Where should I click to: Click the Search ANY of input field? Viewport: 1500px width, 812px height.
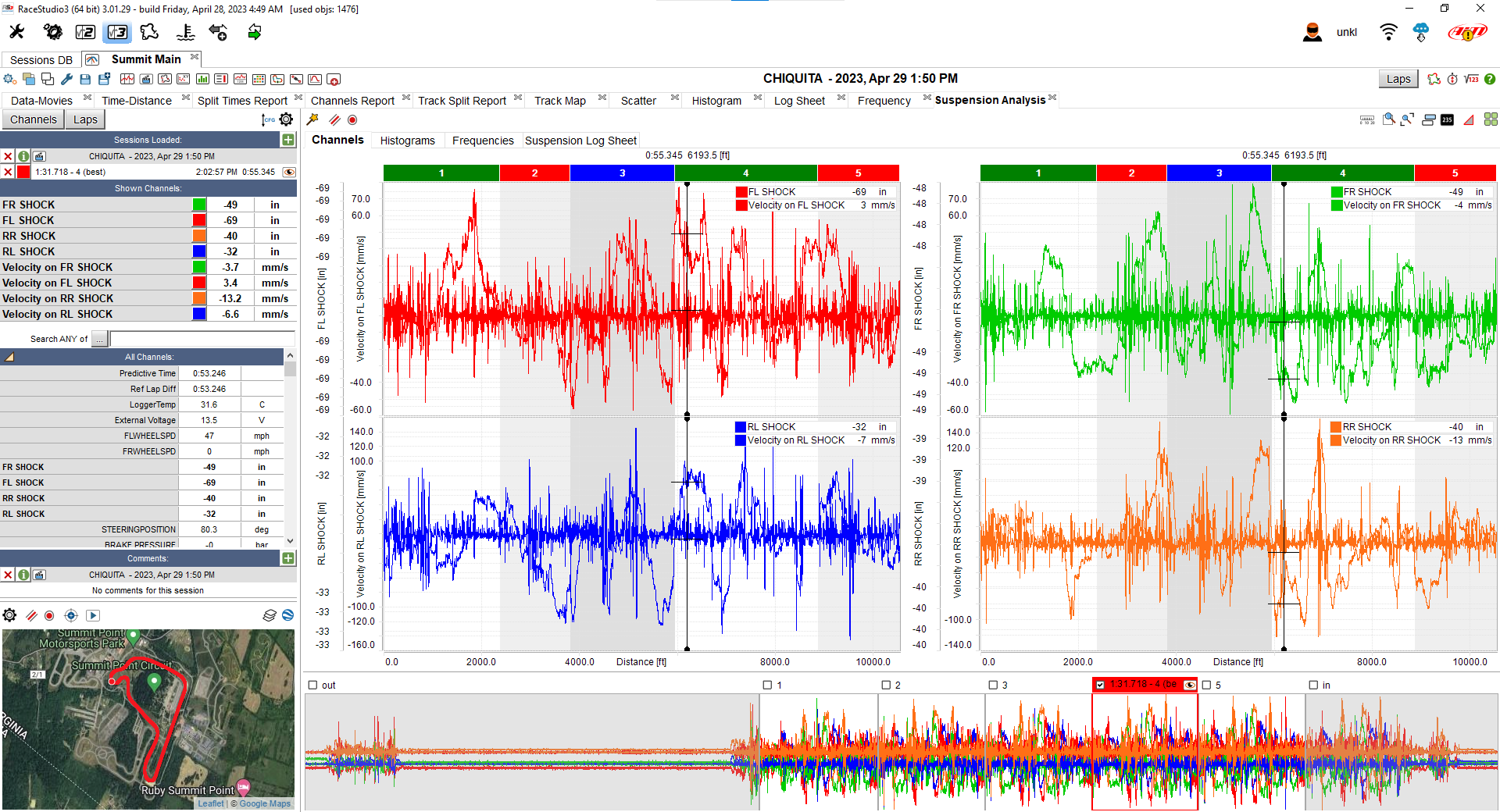click(x=202, y=339)
